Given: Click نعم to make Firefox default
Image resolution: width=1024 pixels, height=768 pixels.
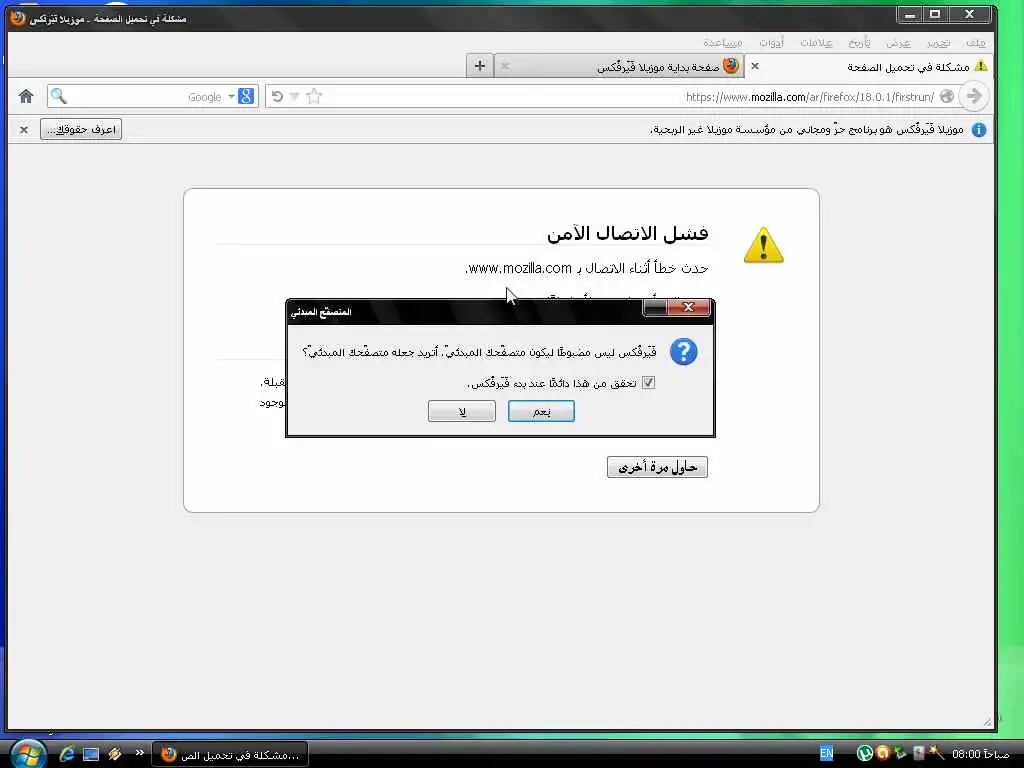Looking at the screenshot, I should (x=541, y=411).
